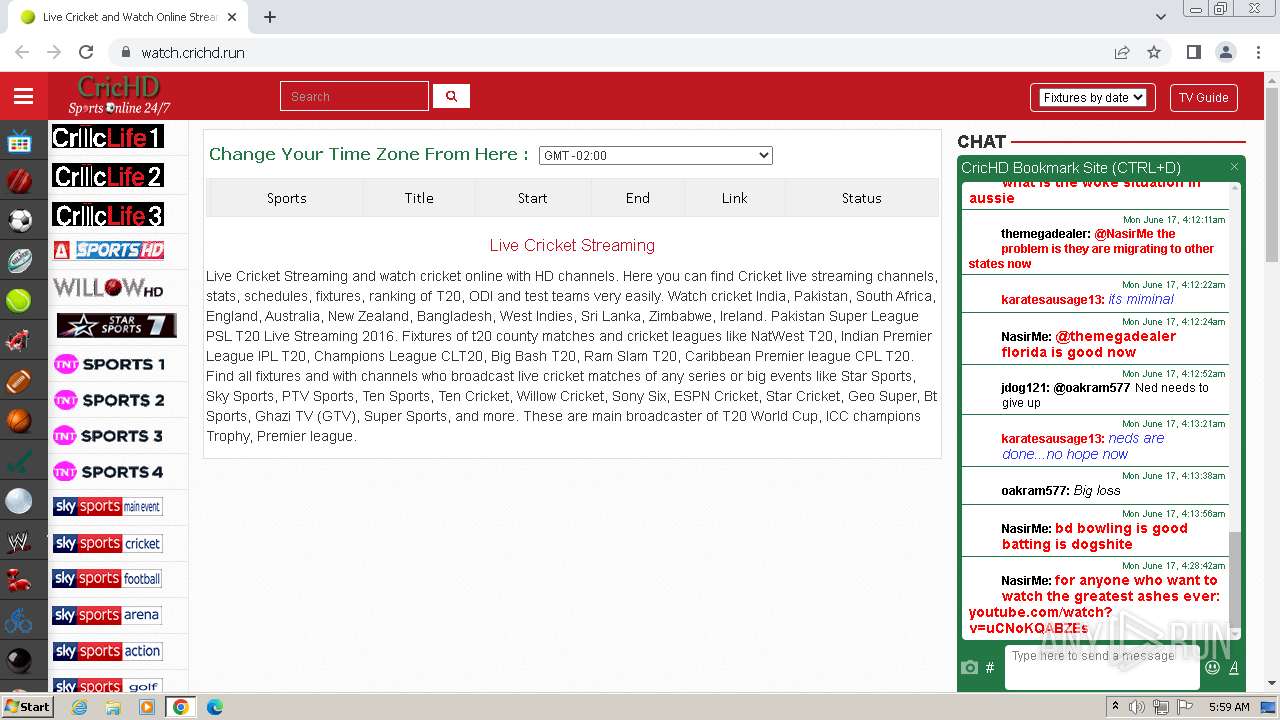Focus the Search input field
The width and height of the screenshot is (1280, 720).
click(x=354, y=96)
